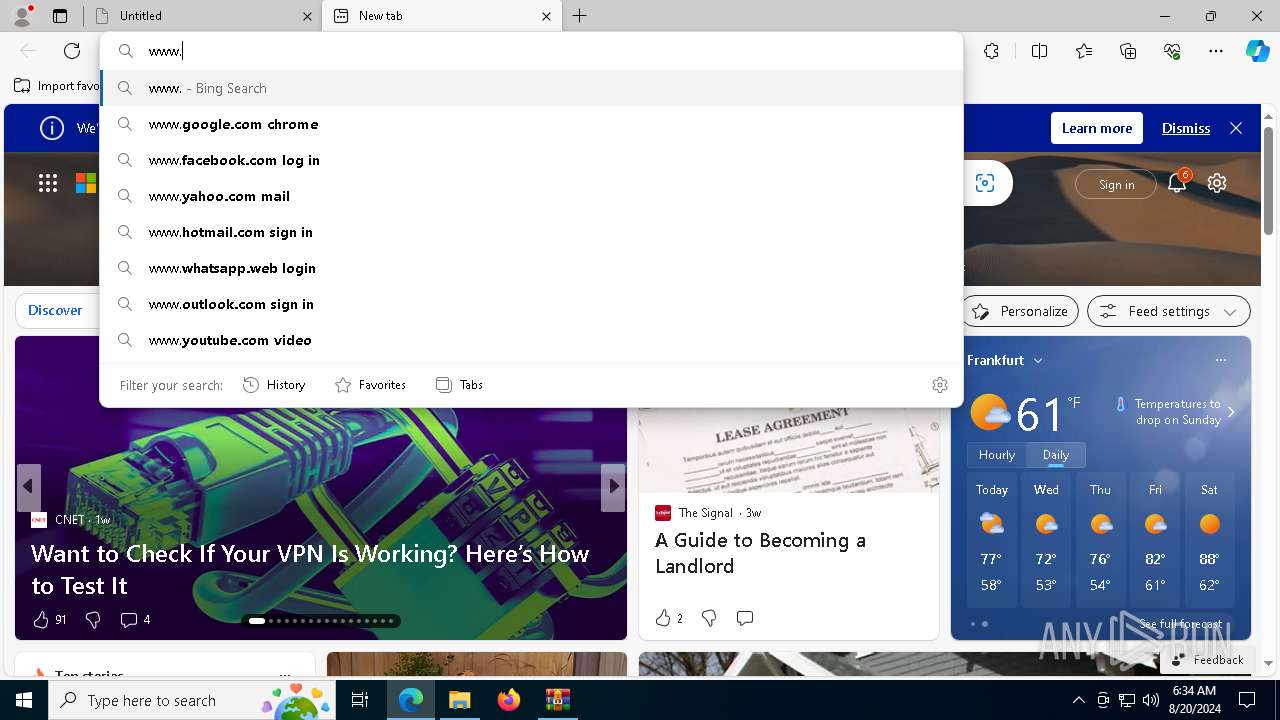The width and height of the screenshot is (1280, 720).
Task: Open the VPN article headline
Action: pos(310,569)
